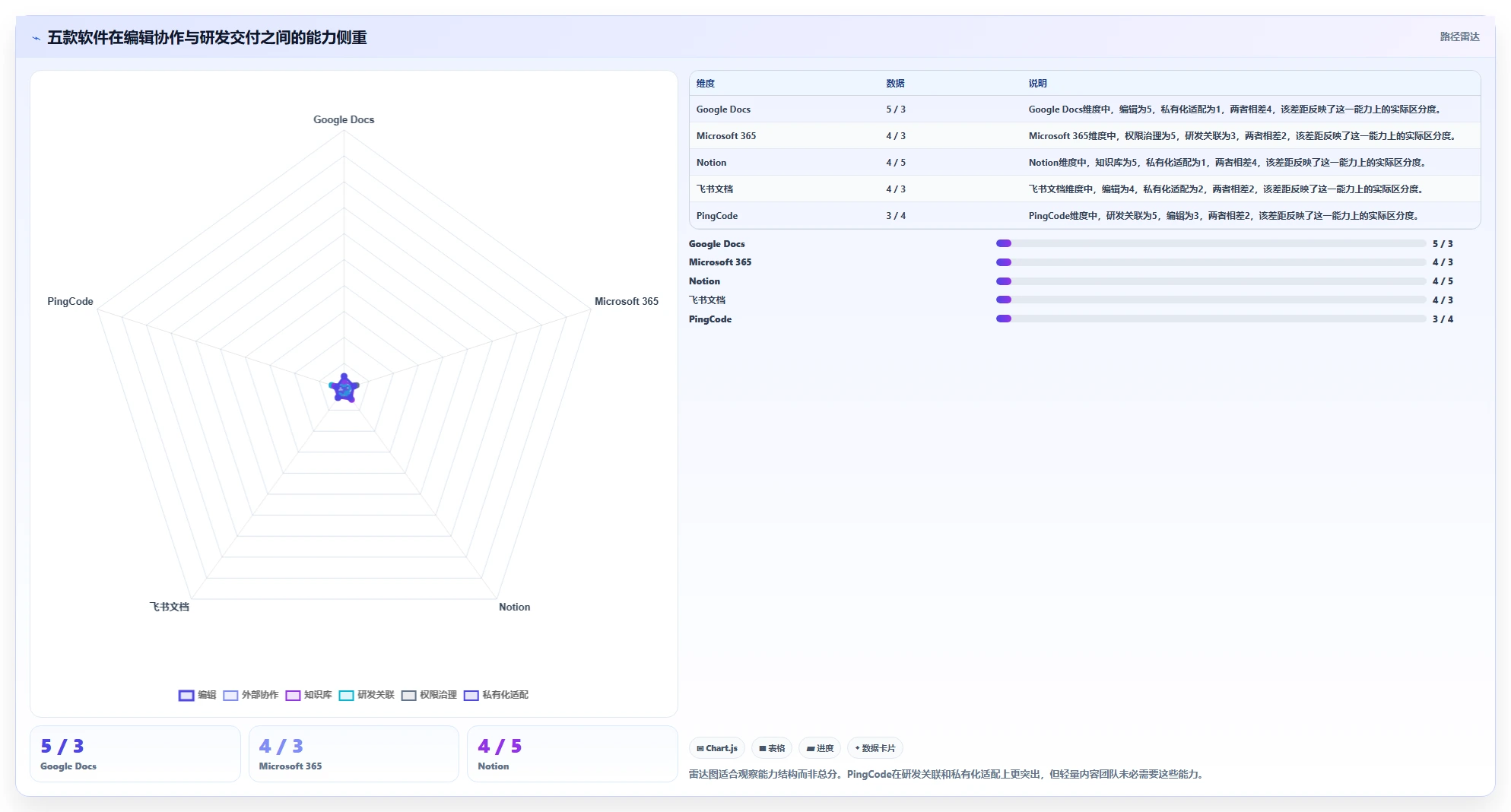Click the Notion radar axis label
Image resolution: width=1511 pixels, height=812 pixels.
515,607
